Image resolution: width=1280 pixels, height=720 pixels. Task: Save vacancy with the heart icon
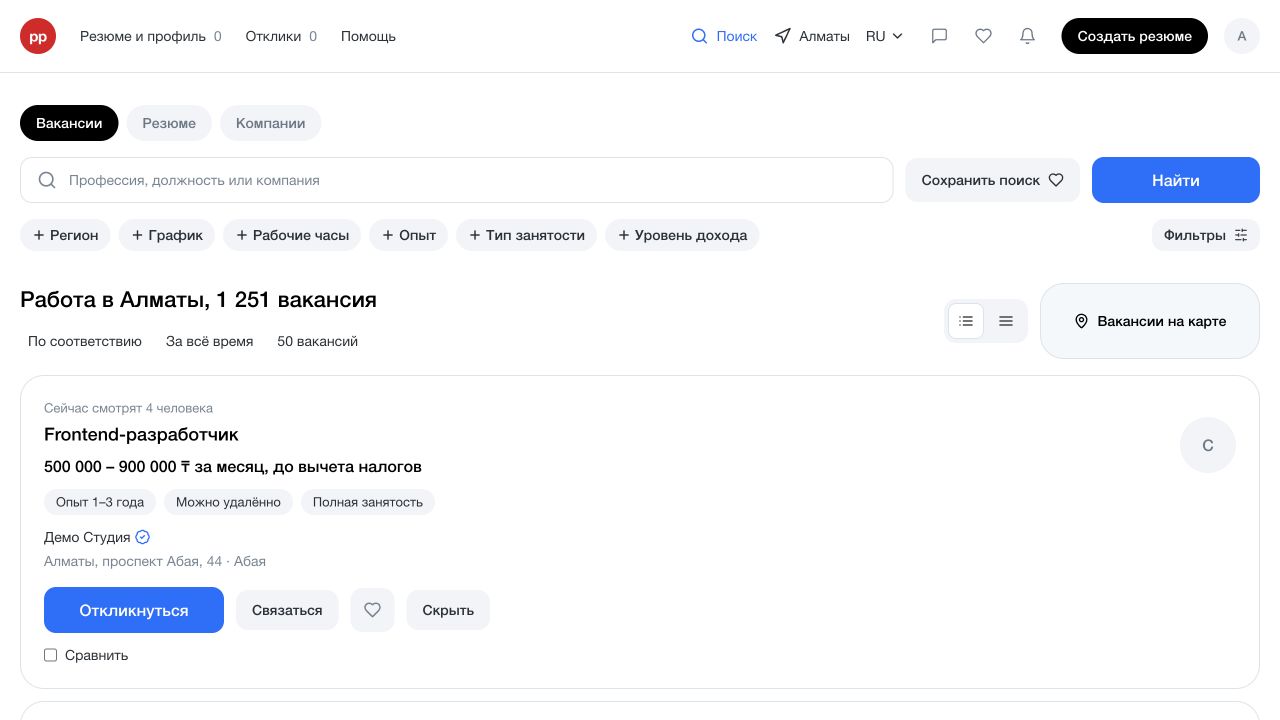[x=372, y=610]
